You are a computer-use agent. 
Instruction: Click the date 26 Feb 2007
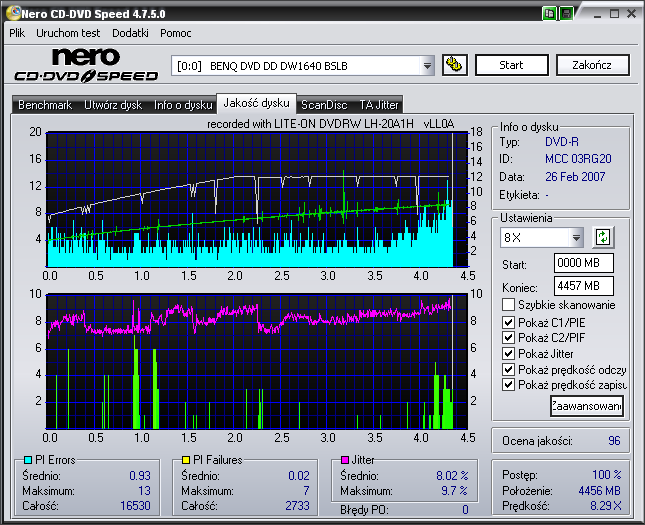point(575,177)
